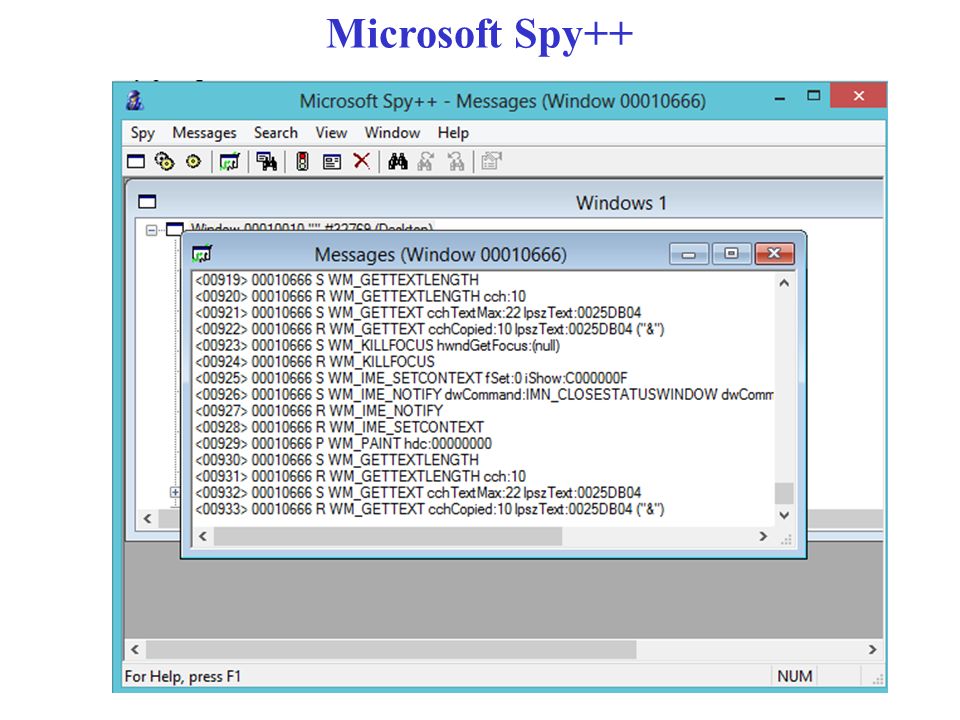
Task: Collapse the Desktop window tree node
Action: point(151,230)
